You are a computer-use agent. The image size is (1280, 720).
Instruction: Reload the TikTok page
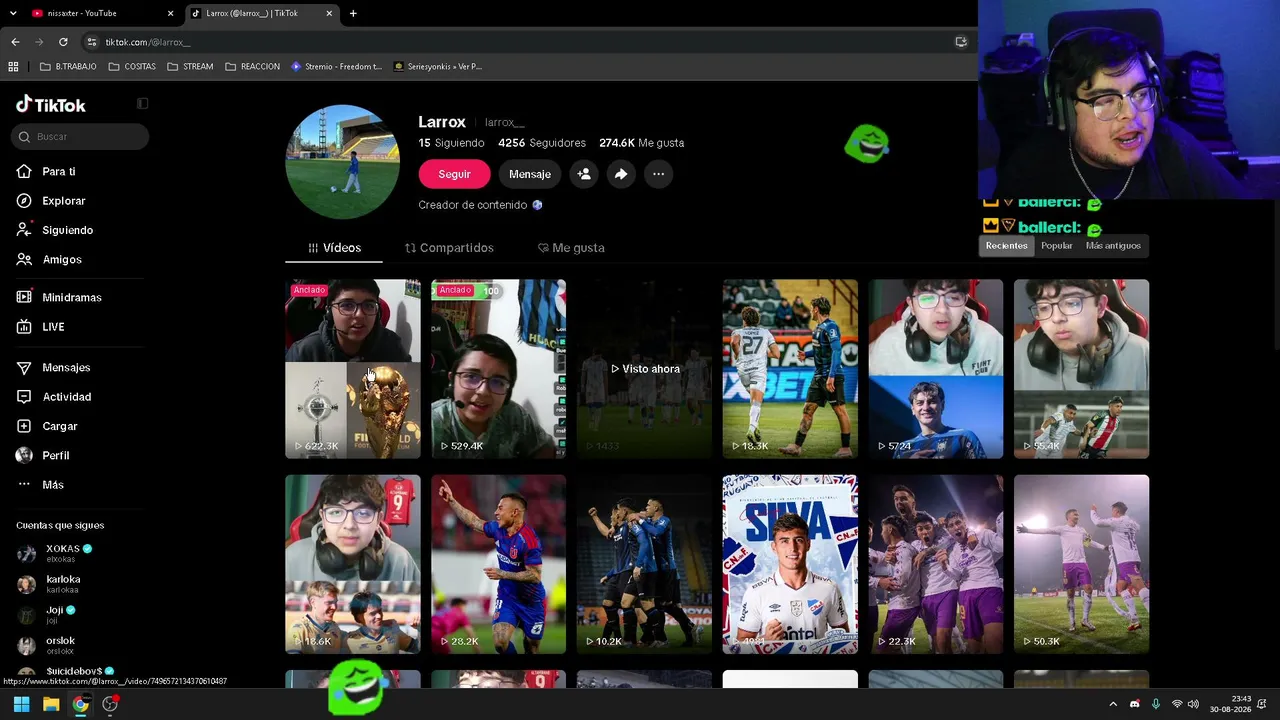[x=63, y=42]
